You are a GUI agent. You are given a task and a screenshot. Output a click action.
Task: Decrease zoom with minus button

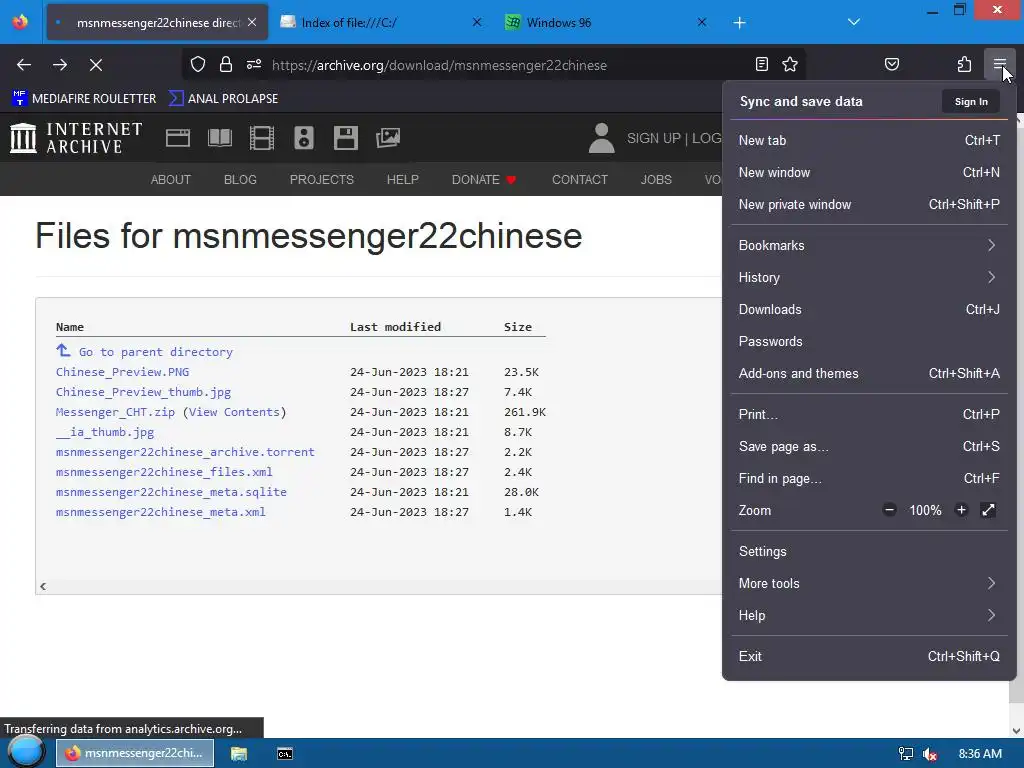click(889, 510)
